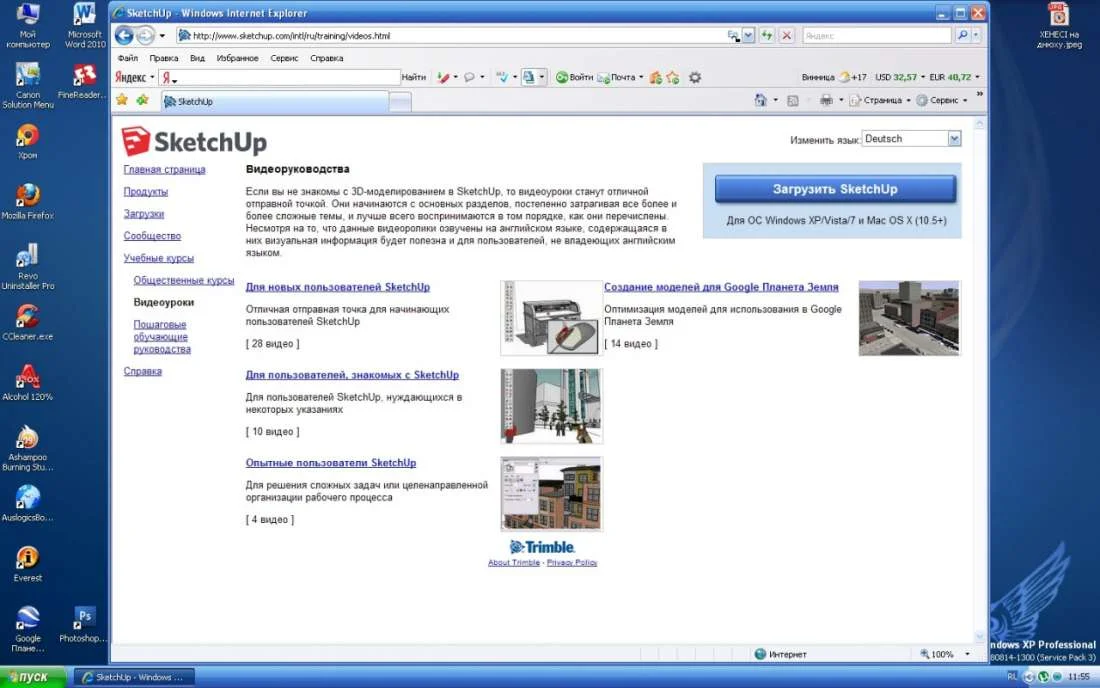Open the Сервис menu in the menu bar

pos(284,58)
